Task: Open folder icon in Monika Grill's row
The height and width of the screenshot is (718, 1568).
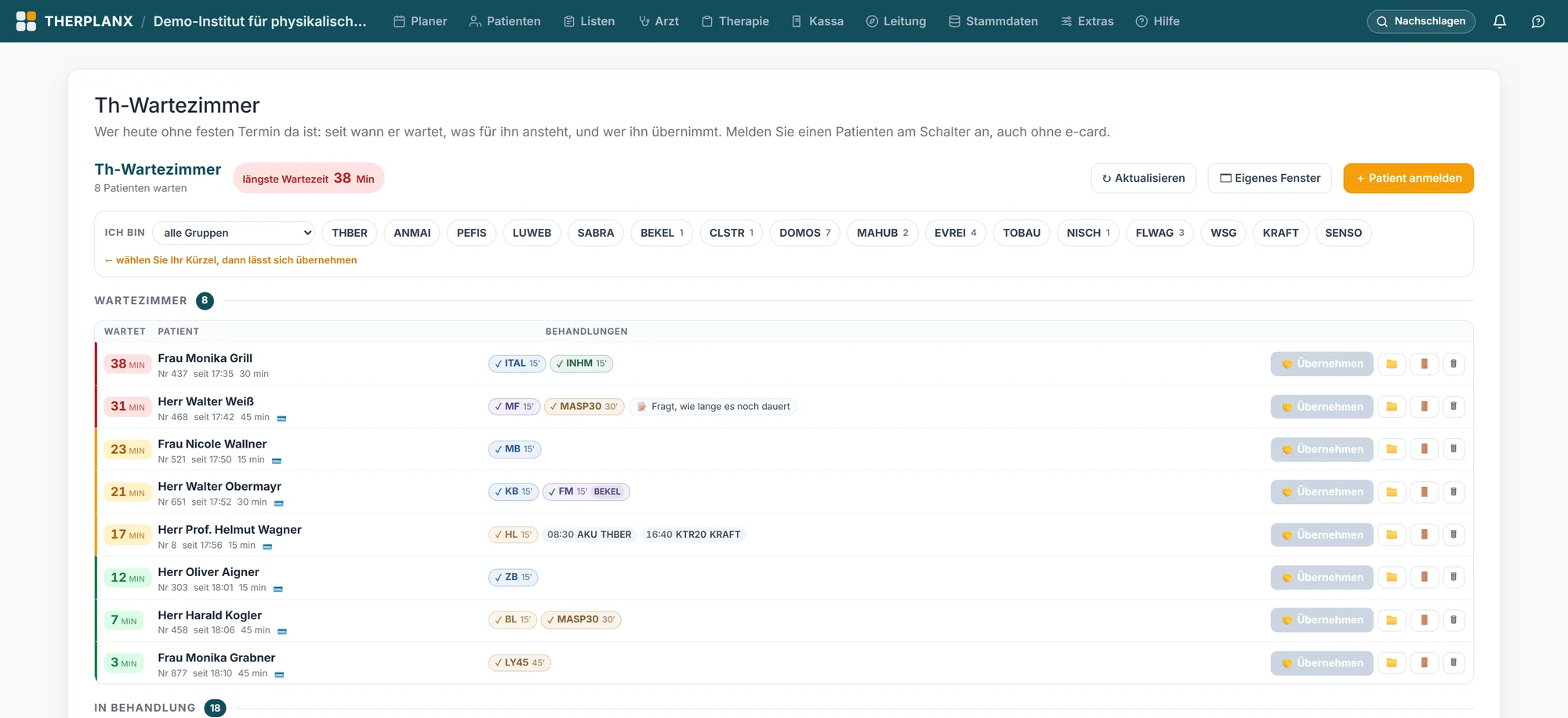Action: [1392, 364]
